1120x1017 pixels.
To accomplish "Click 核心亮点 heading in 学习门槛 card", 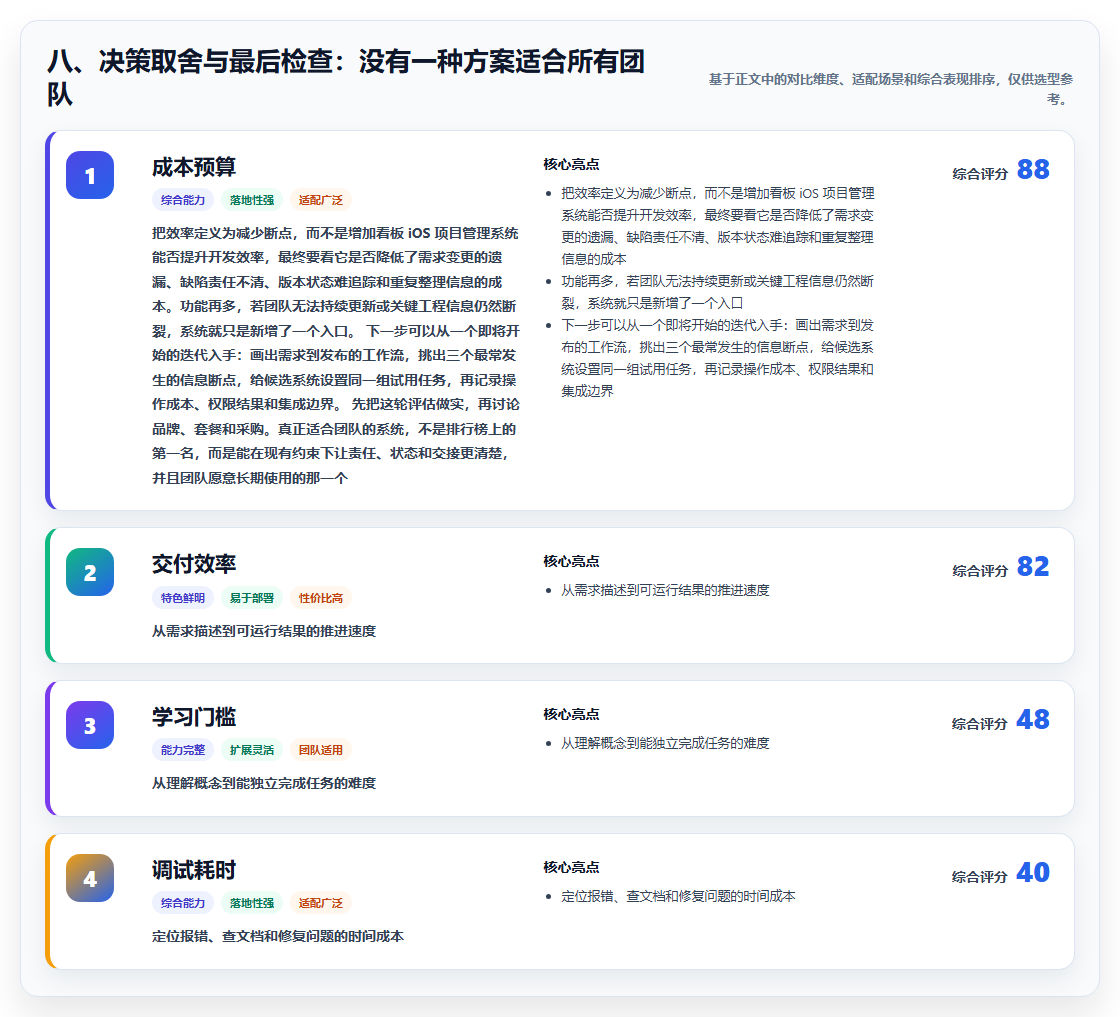I will point(571,714).
